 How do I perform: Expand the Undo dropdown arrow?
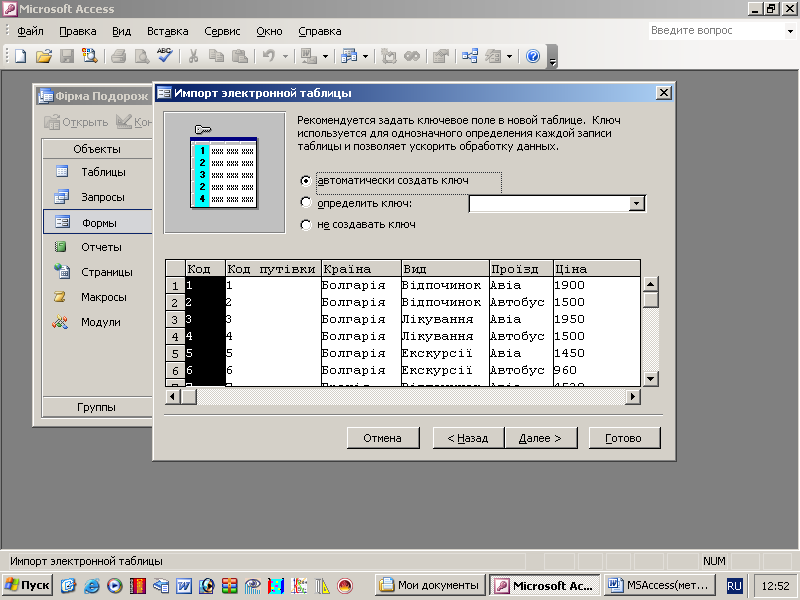285,56
